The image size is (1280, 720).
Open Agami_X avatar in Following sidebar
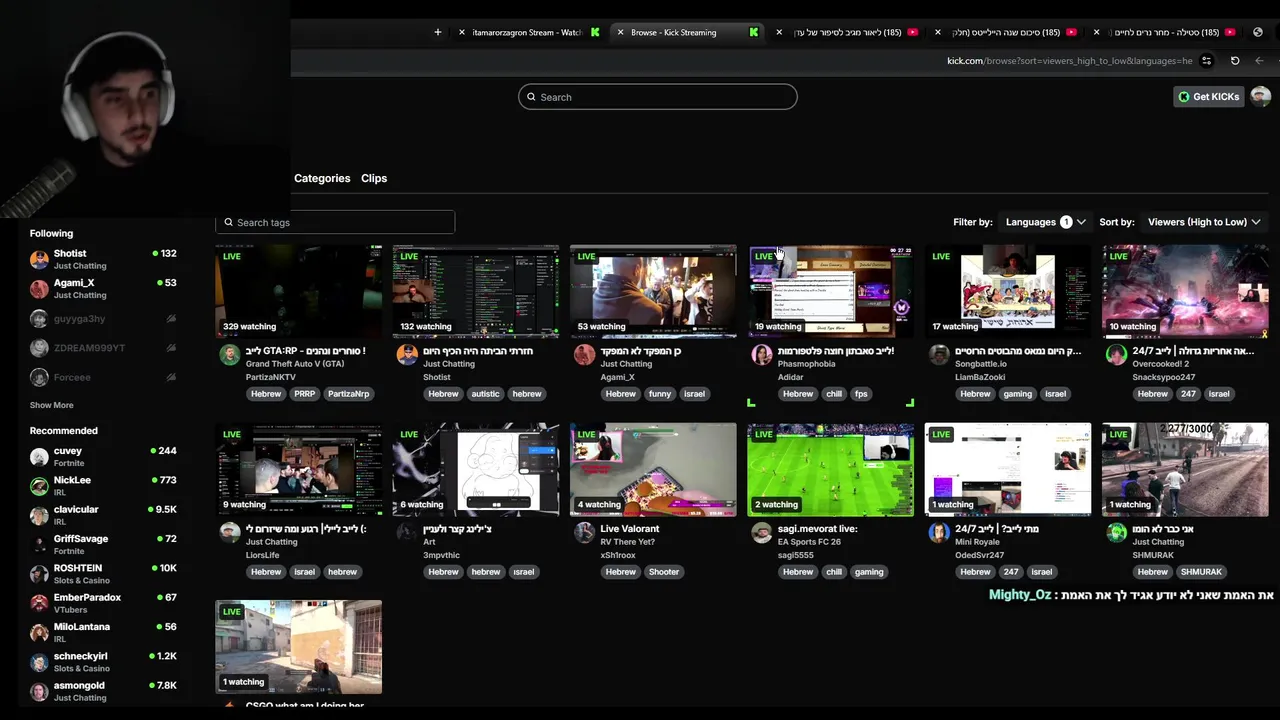point(39,289)
